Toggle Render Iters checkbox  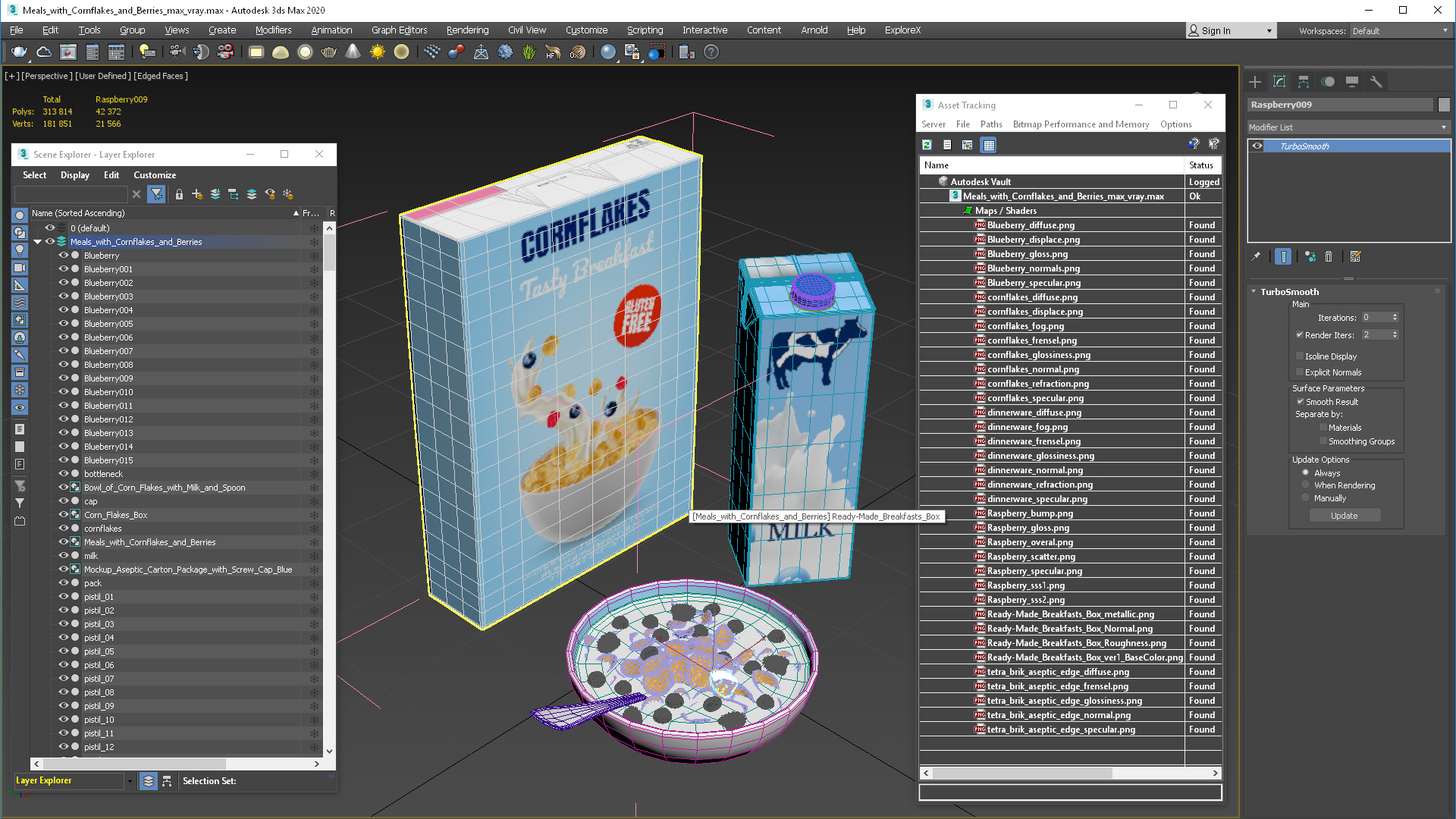[x=1300, y=335]
